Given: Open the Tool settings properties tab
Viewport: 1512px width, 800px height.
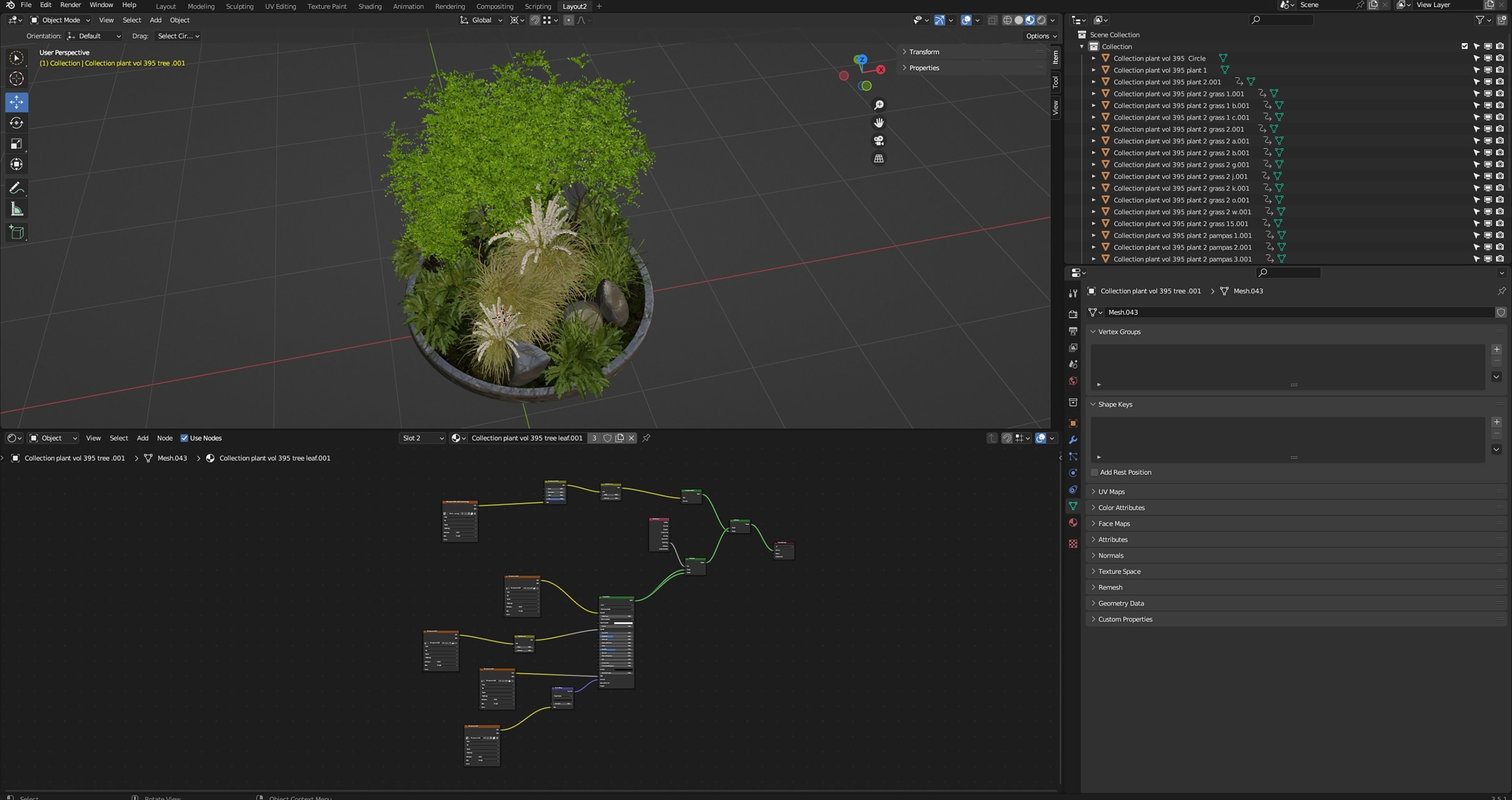Looking at the screenshot, I should (x=1073, y=293).
